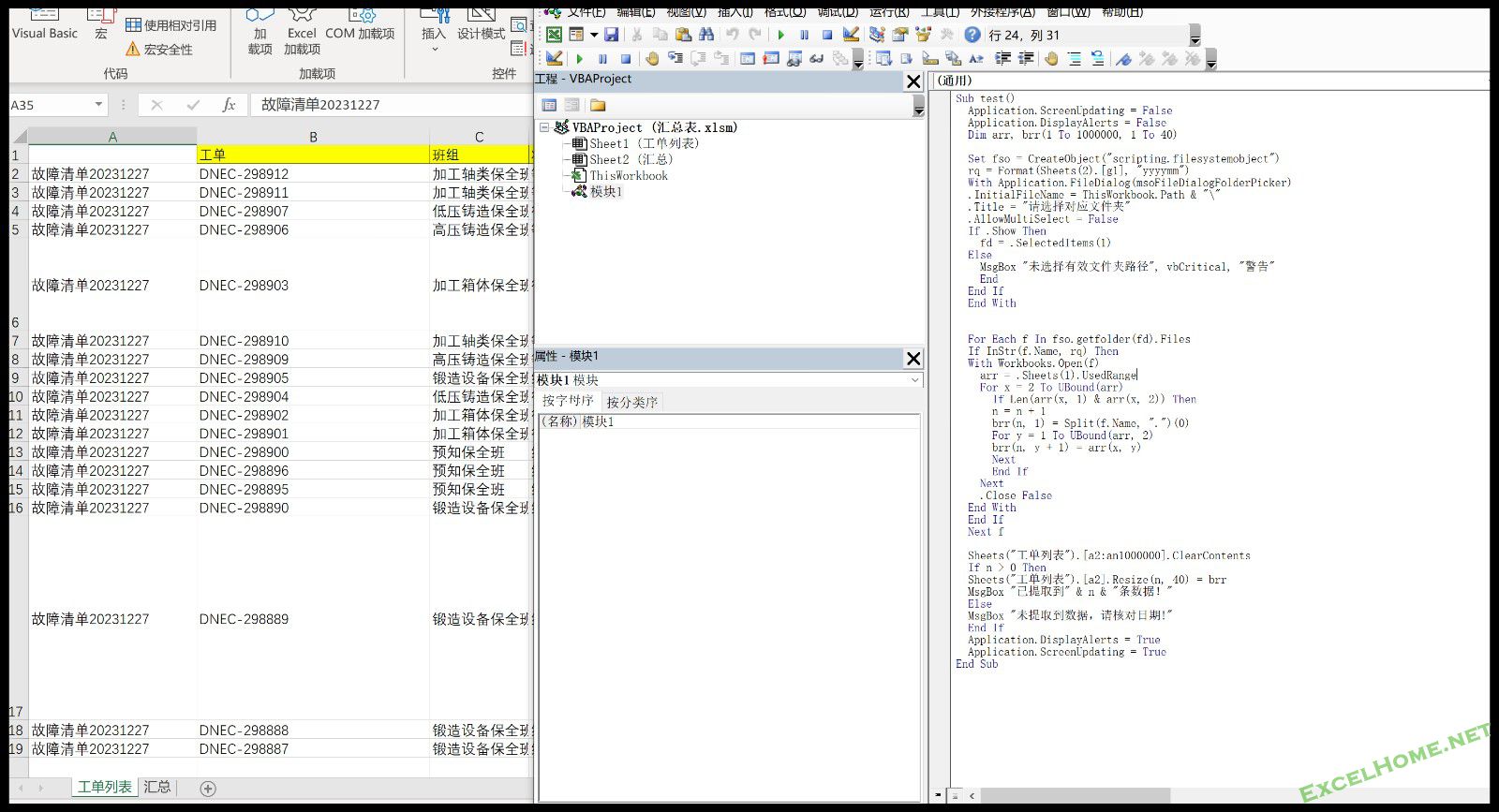Screen dimensions: 1499x812
Task: Open the 工具(T) menu
Action: click(940, 12)
